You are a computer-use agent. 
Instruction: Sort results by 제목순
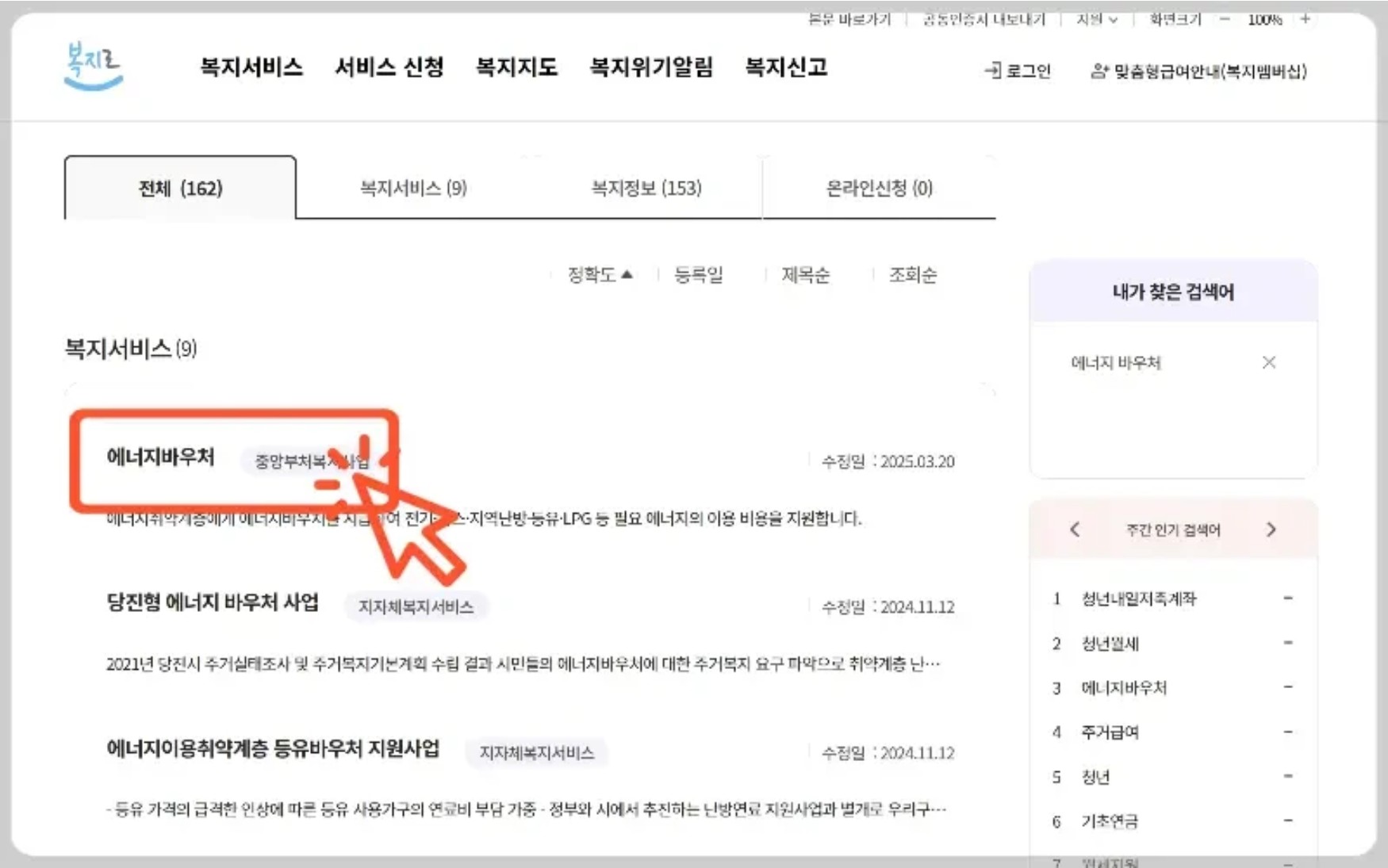pyautogui.click(x=805, y=275)
